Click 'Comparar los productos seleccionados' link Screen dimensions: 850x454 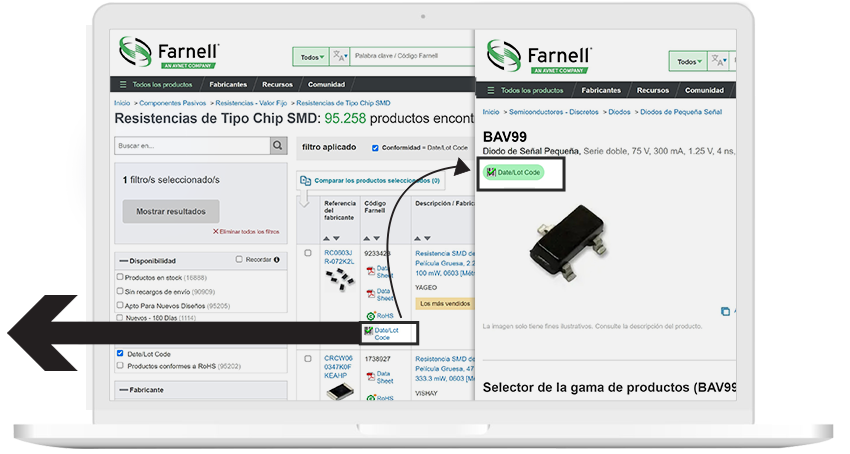[x=377, y=181]
